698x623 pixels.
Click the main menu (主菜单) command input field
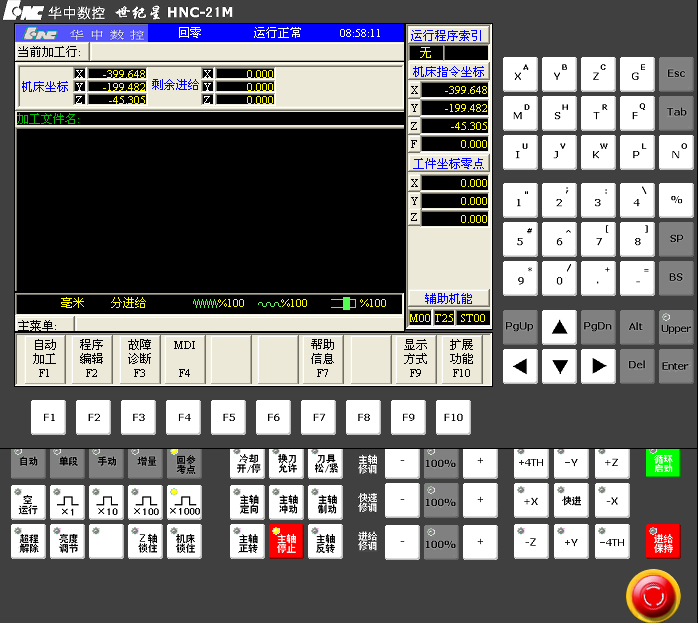click(282, 325)
